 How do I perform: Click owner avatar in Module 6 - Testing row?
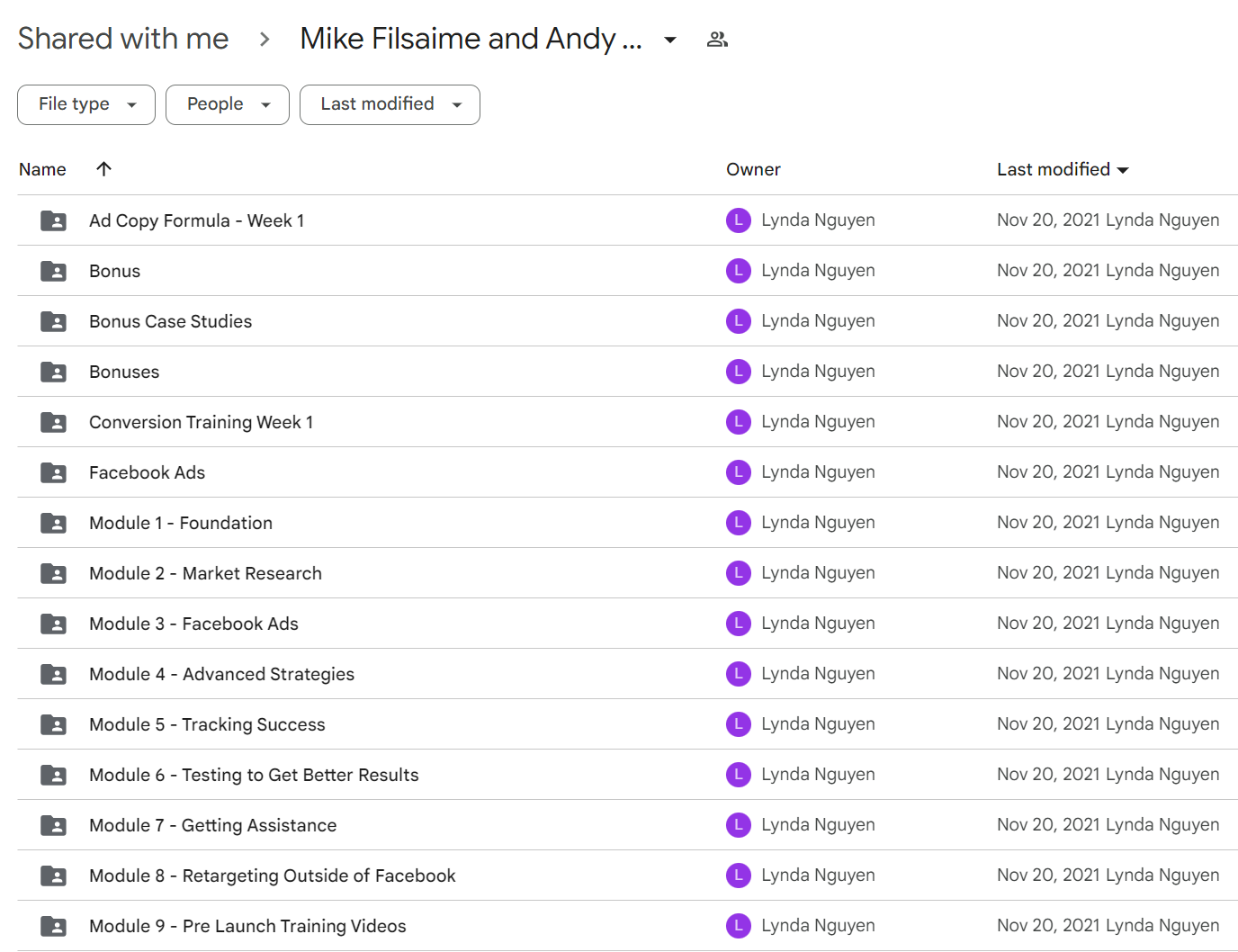(x=739, y=775)
